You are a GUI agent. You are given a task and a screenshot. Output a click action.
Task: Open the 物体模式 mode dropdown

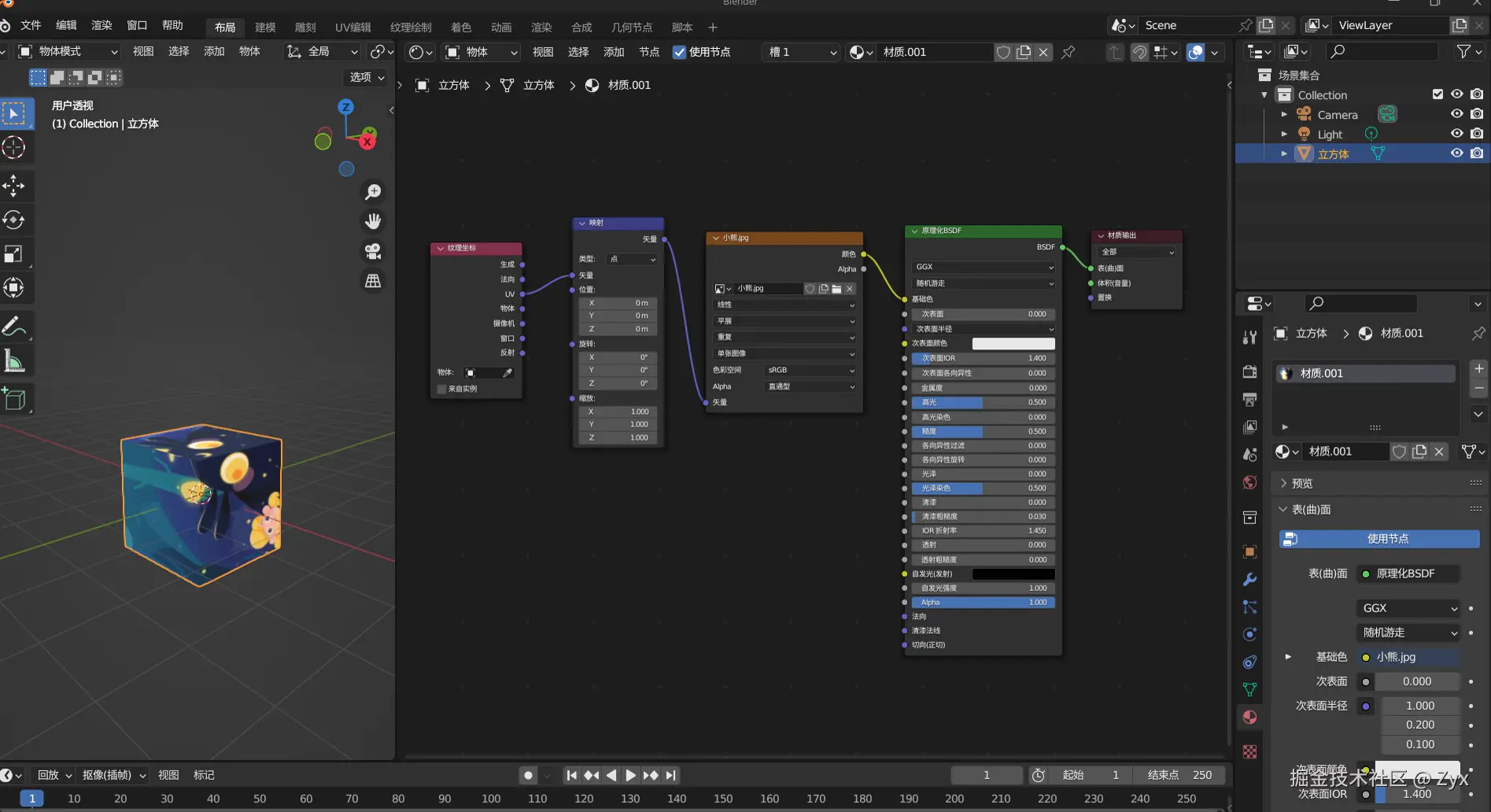68,51
